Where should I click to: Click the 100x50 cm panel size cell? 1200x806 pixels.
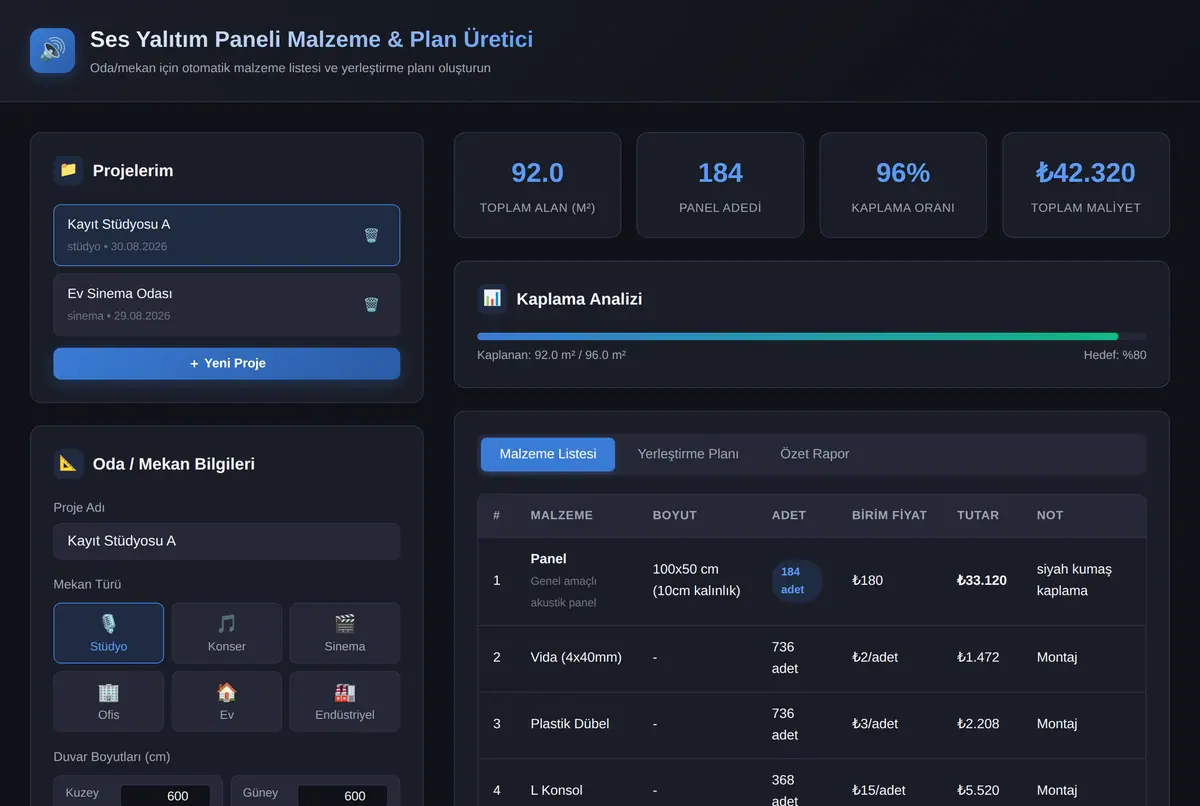pos(697,580)
